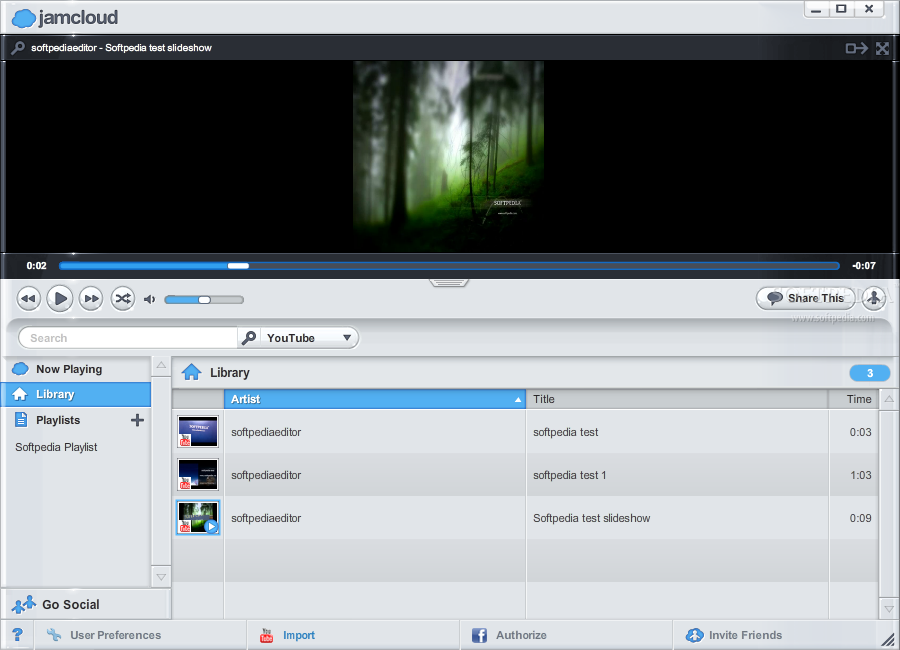Open the Playlists section
This screenshot has width=900, height=650.
click(x=57, y=420)
